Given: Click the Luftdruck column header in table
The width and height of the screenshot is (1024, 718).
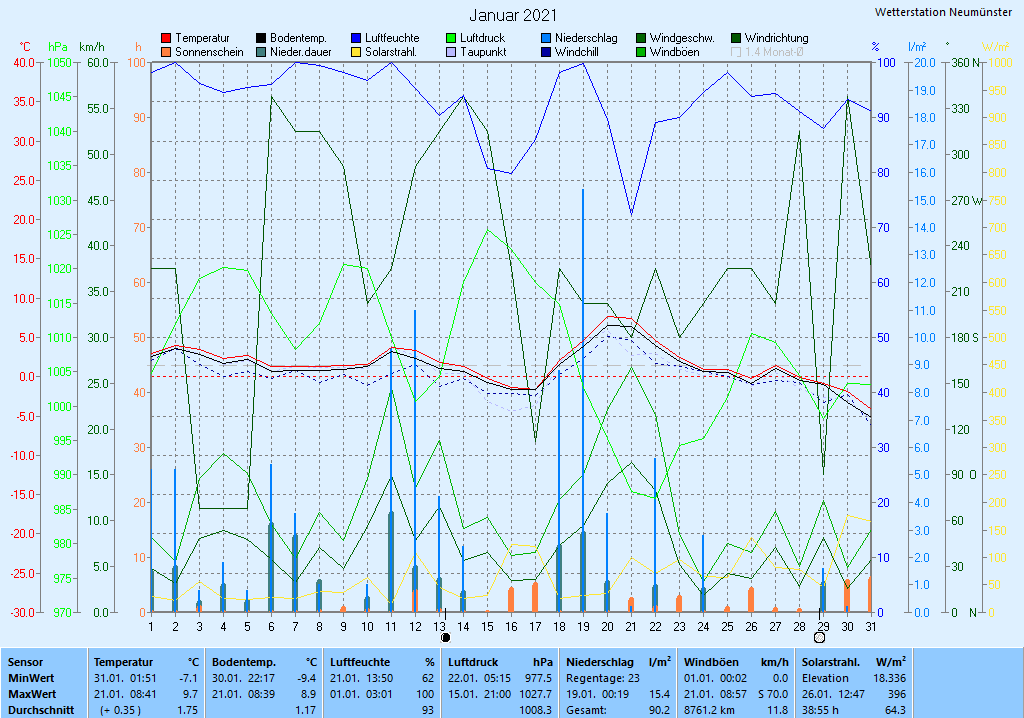Looking at the screenshot, I should pyautogui.click(x=473, y=662).
